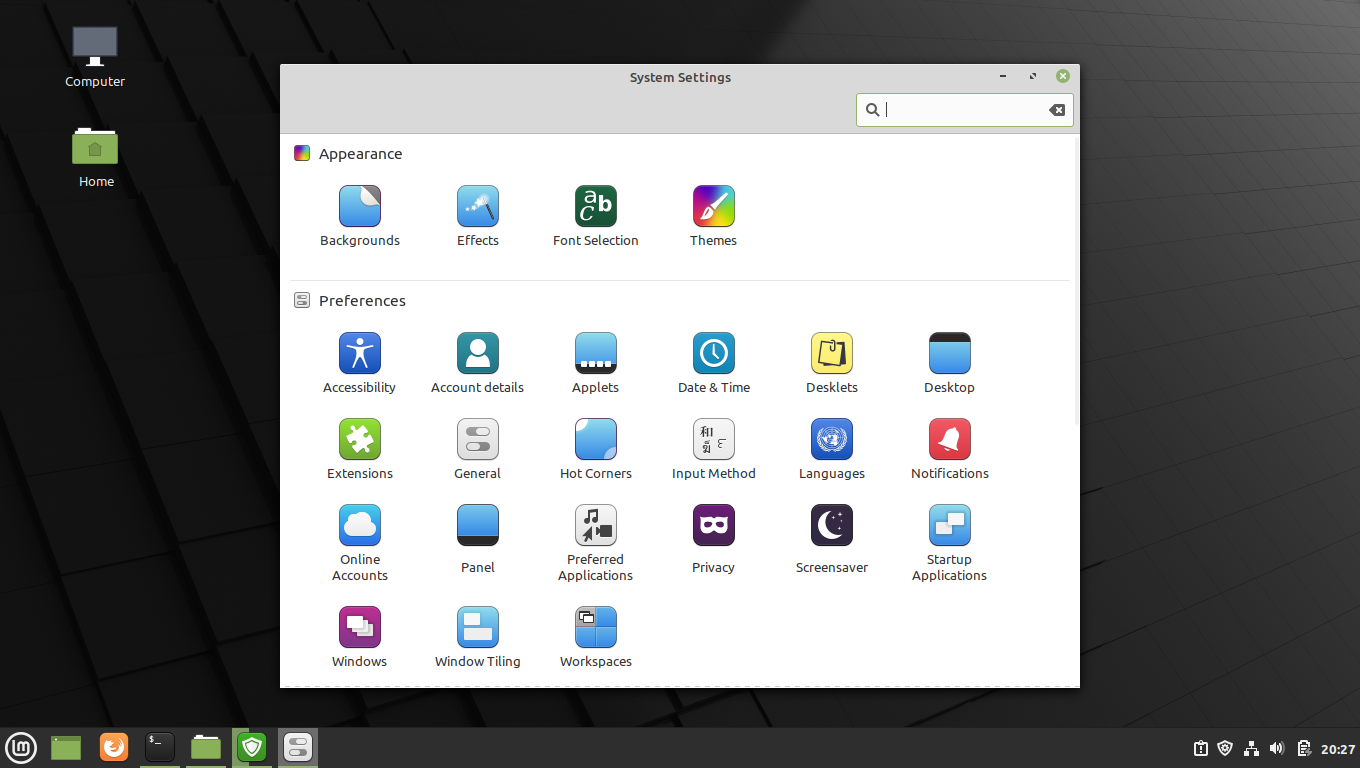Open General preferences
1360x768 pixels.
[478, 449]
